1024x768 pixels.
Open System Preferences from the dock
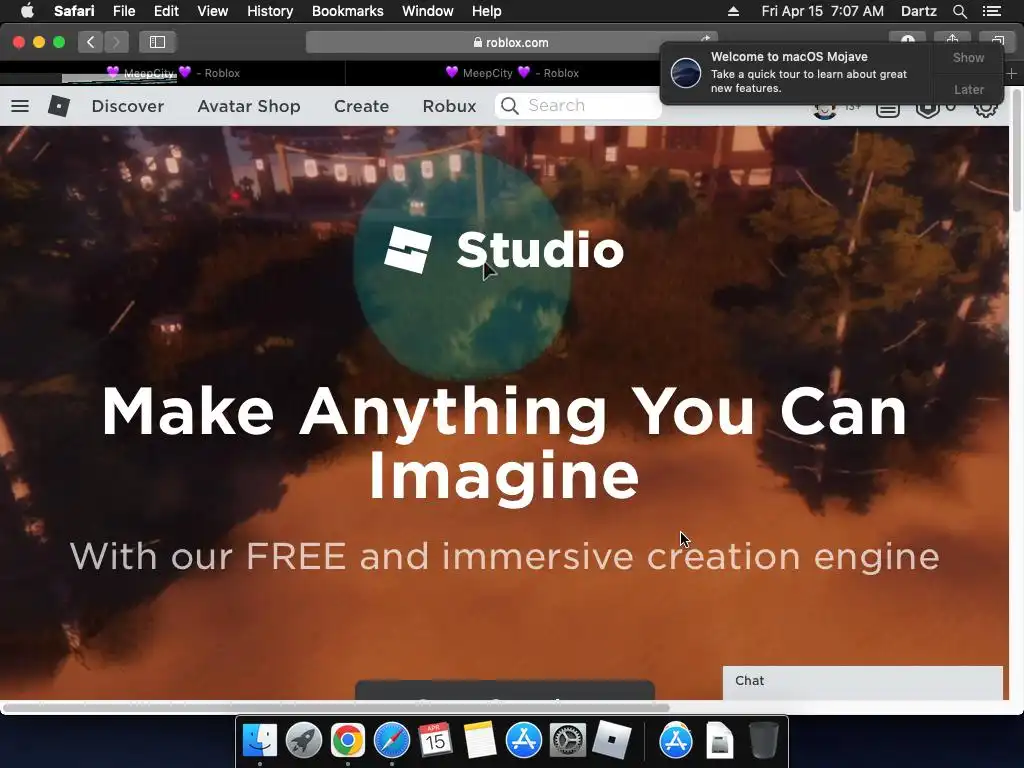point(568,741)
